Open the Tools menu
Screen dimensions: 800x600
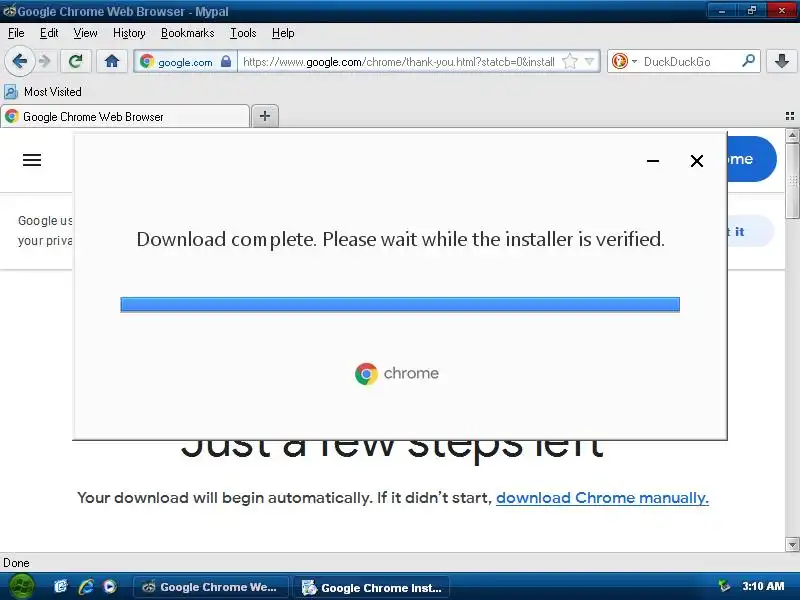(x=243, y=33)
